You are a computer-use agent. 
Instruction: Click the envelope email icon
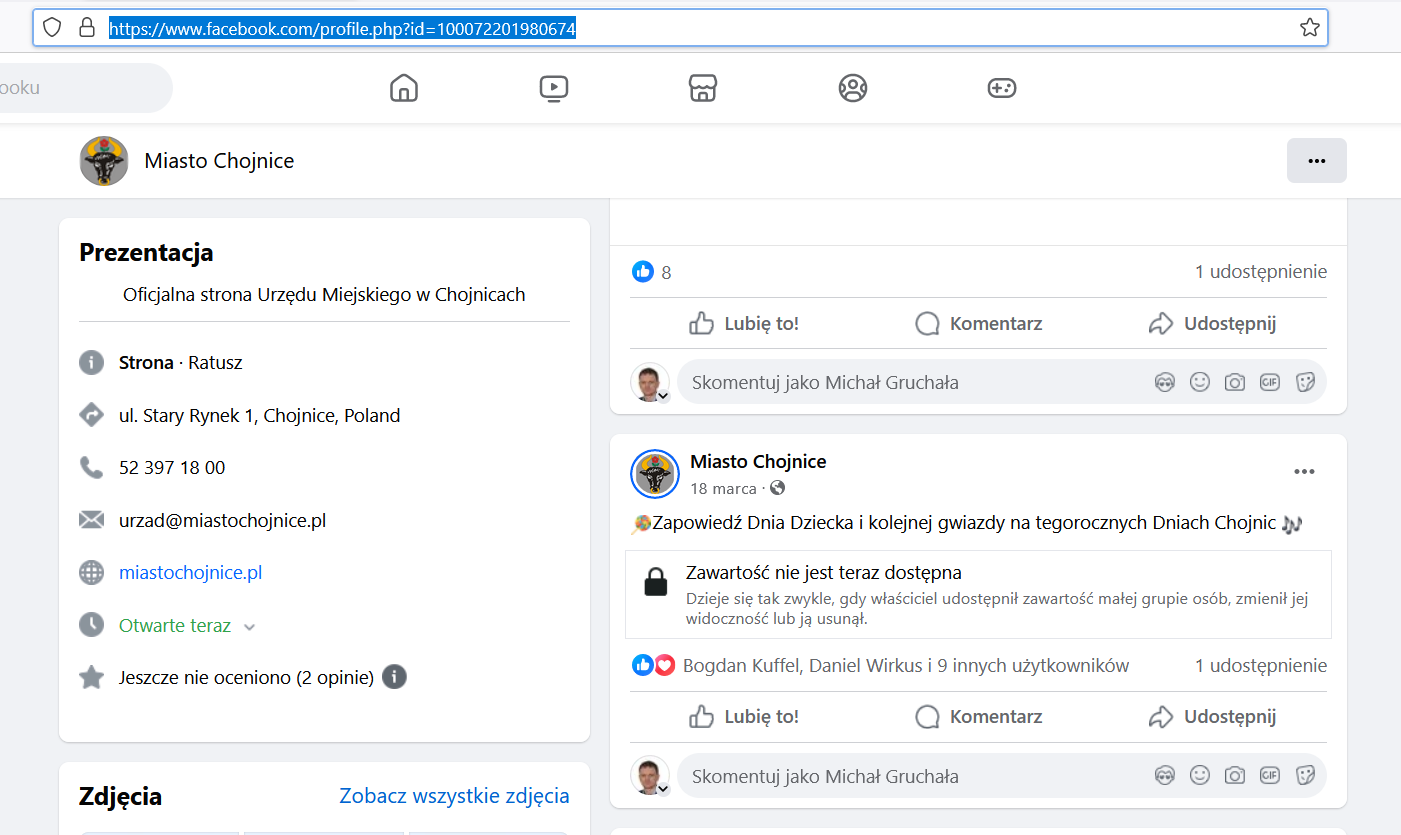(91, 520)
